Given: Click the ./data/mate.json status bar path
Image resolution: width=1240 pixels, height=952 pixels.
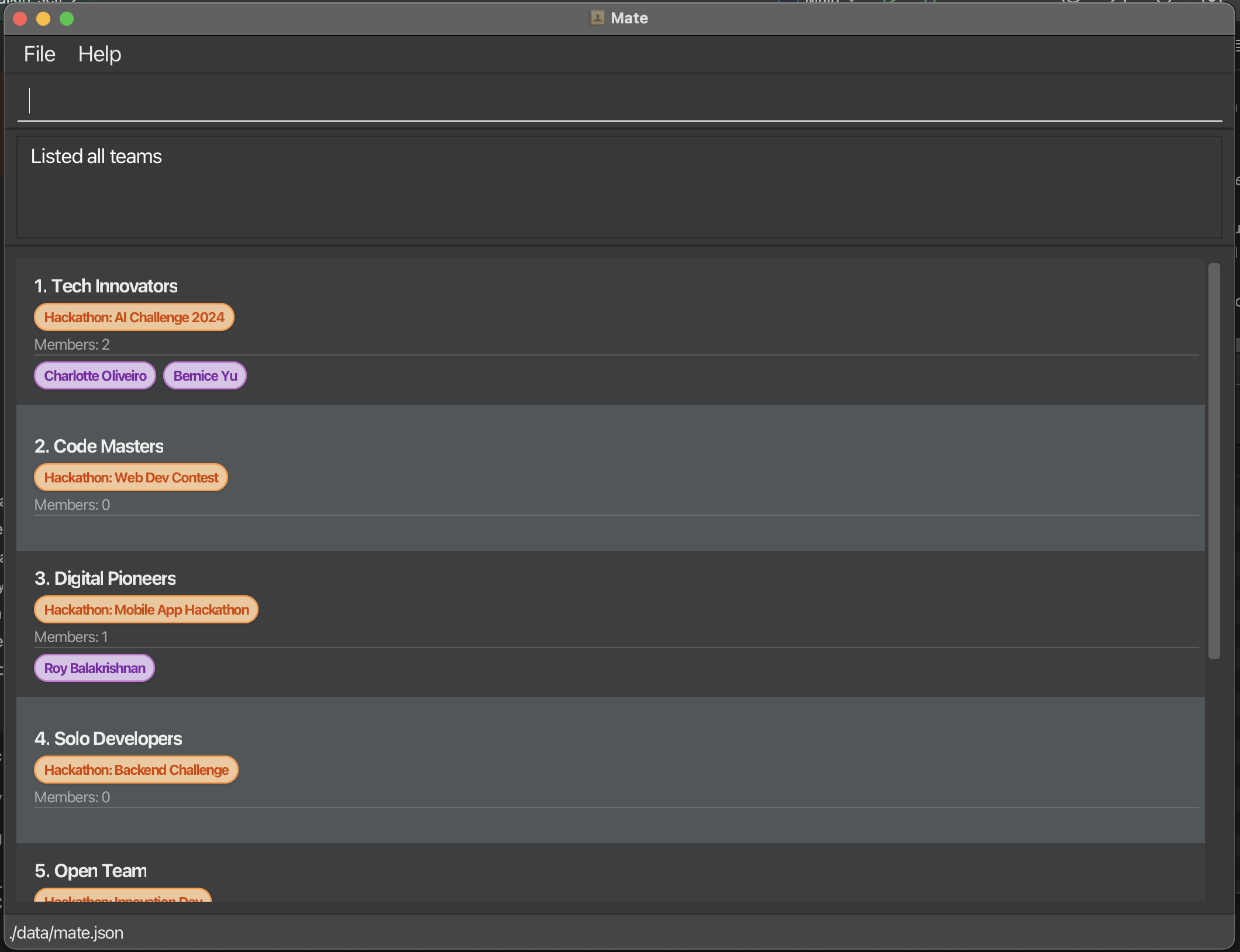Looking at the screenshot, I should point(67,933).
